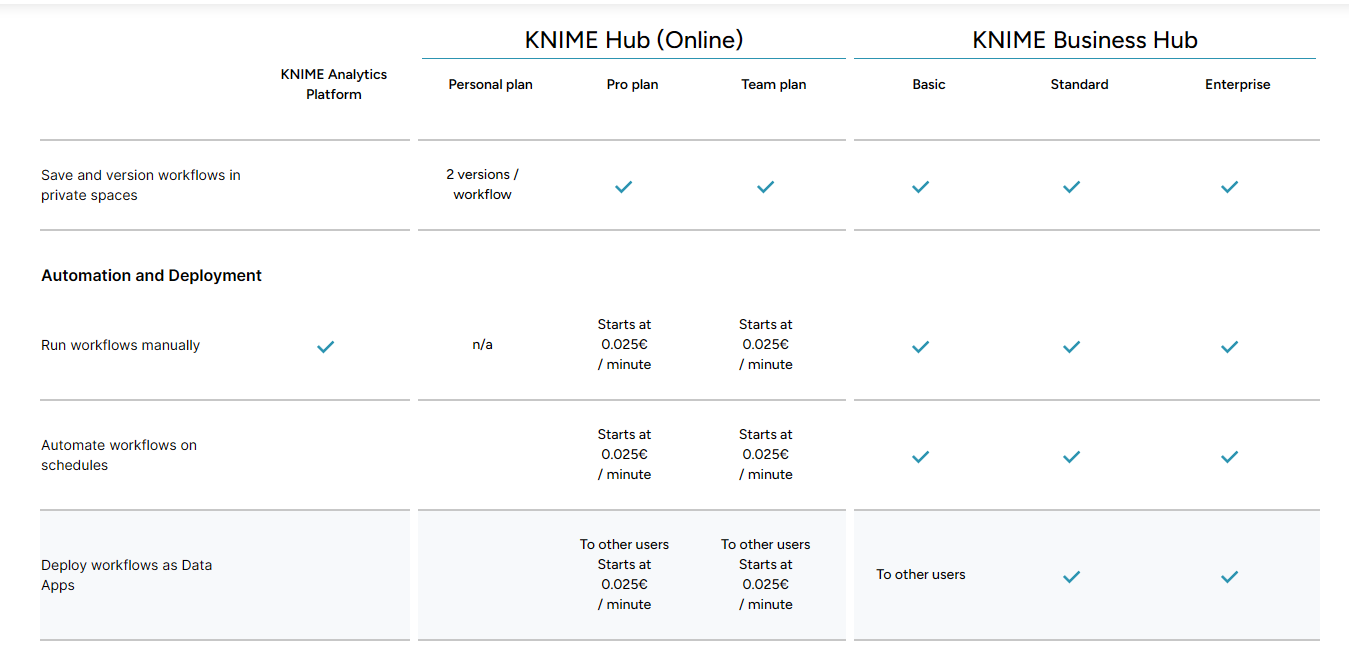Click Enterprise checkmark for save and version workflows

1230,187
